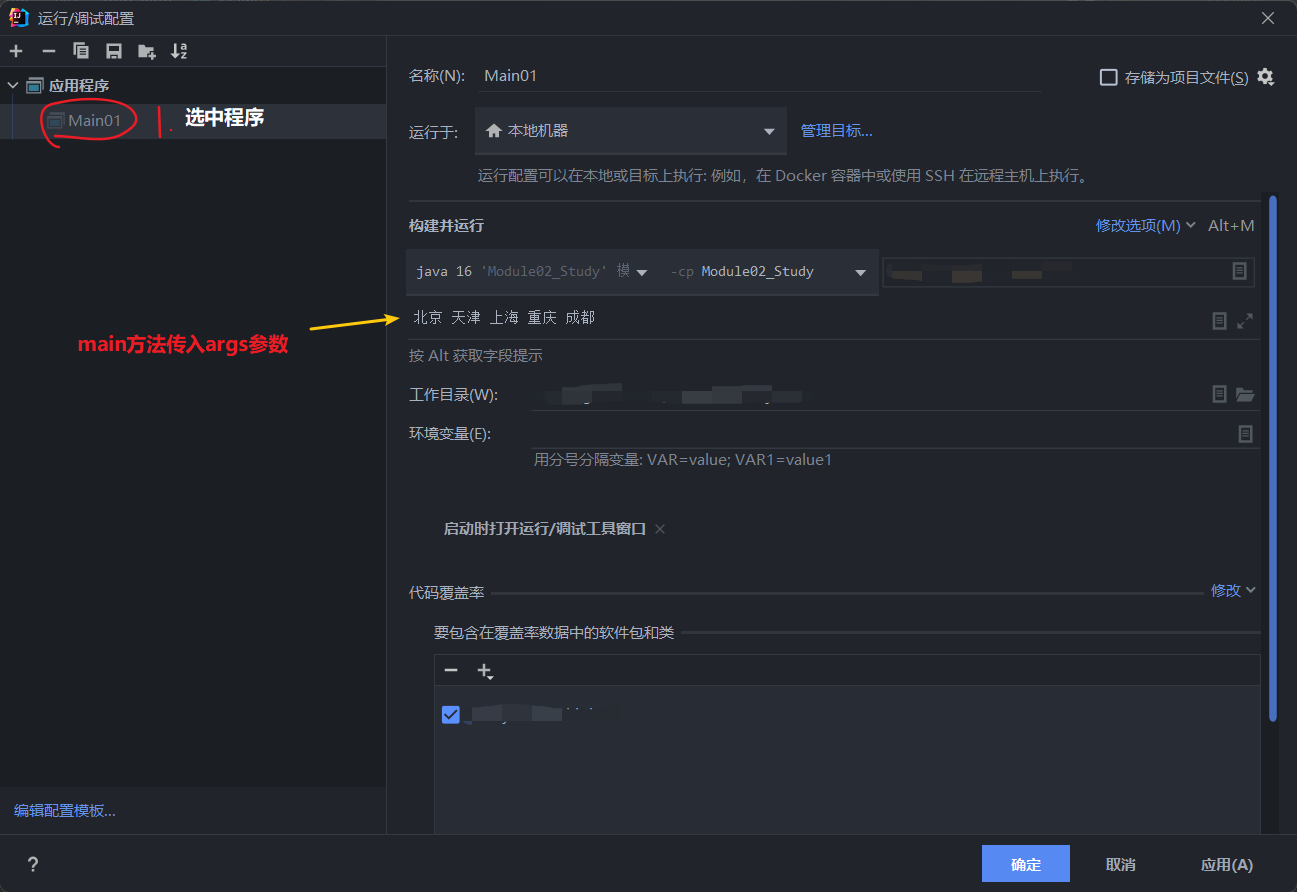Open the 编辑配置模板 link
1297x892 pixels.
click(65, 811)
